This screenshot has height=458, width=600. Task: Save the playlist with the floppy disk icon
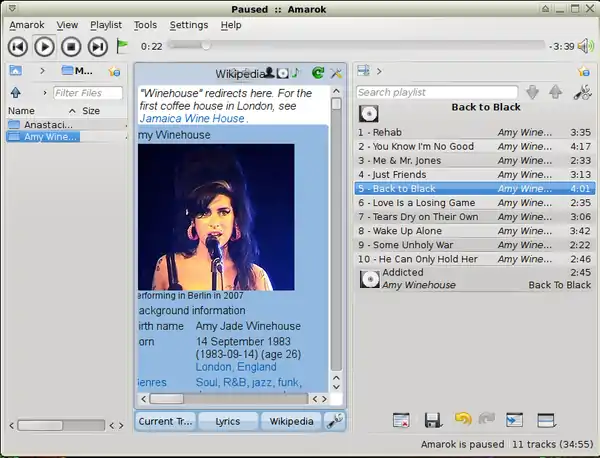click(433, 421)
